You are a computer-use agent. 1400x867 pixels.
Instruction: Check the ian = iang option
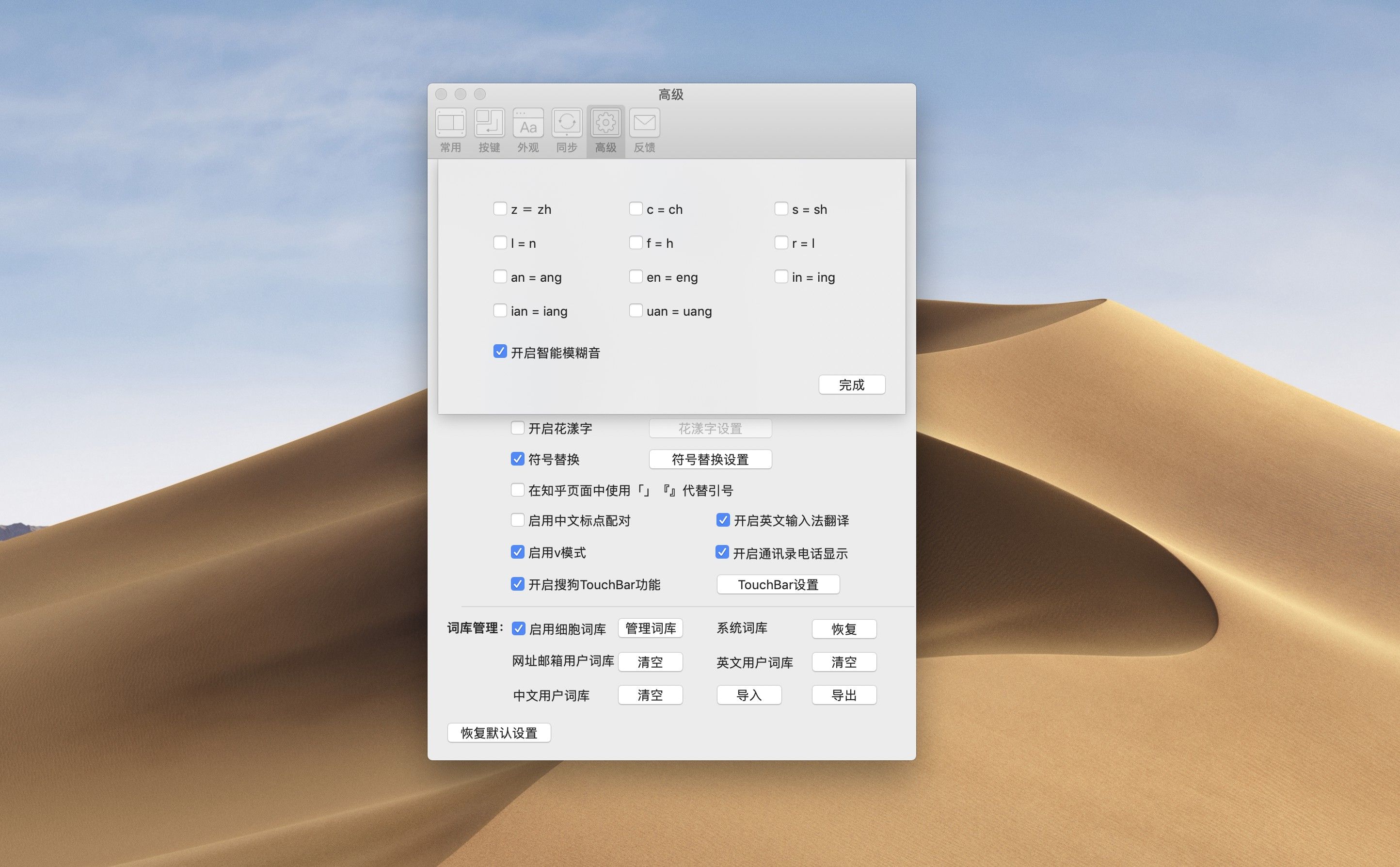tap(500, 310)
